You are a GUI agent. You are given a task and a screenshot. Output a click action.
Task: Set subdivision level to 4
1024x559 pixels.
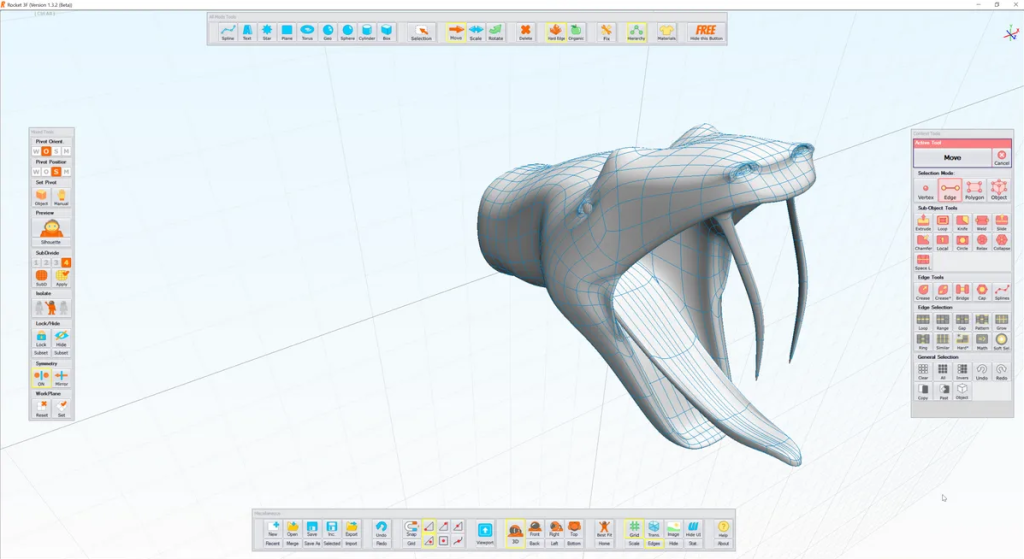(x=66, y=263)
